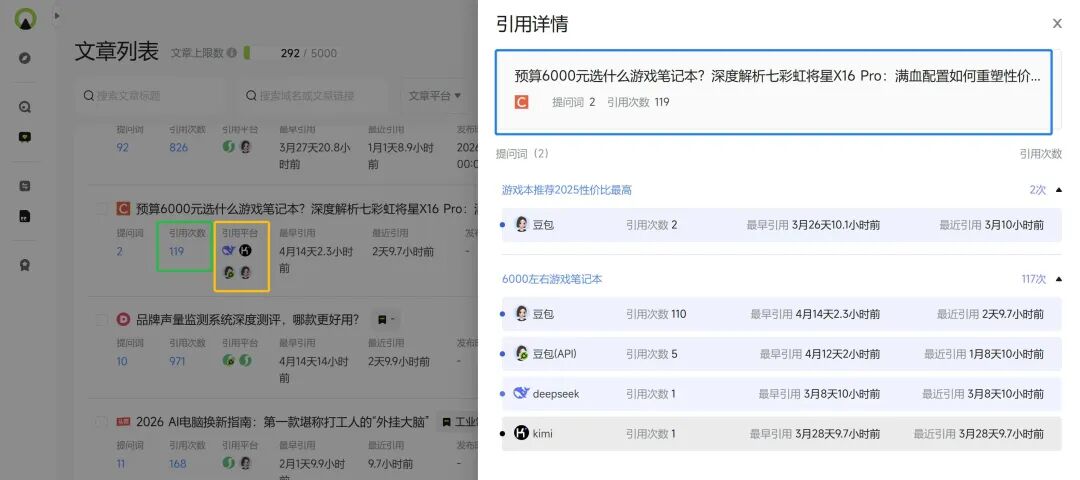The height and width of the screenshot is (480, 1080).
Task: Tick checkbox for 品牌声量监测系统 article row
Action: click(102, 320)
